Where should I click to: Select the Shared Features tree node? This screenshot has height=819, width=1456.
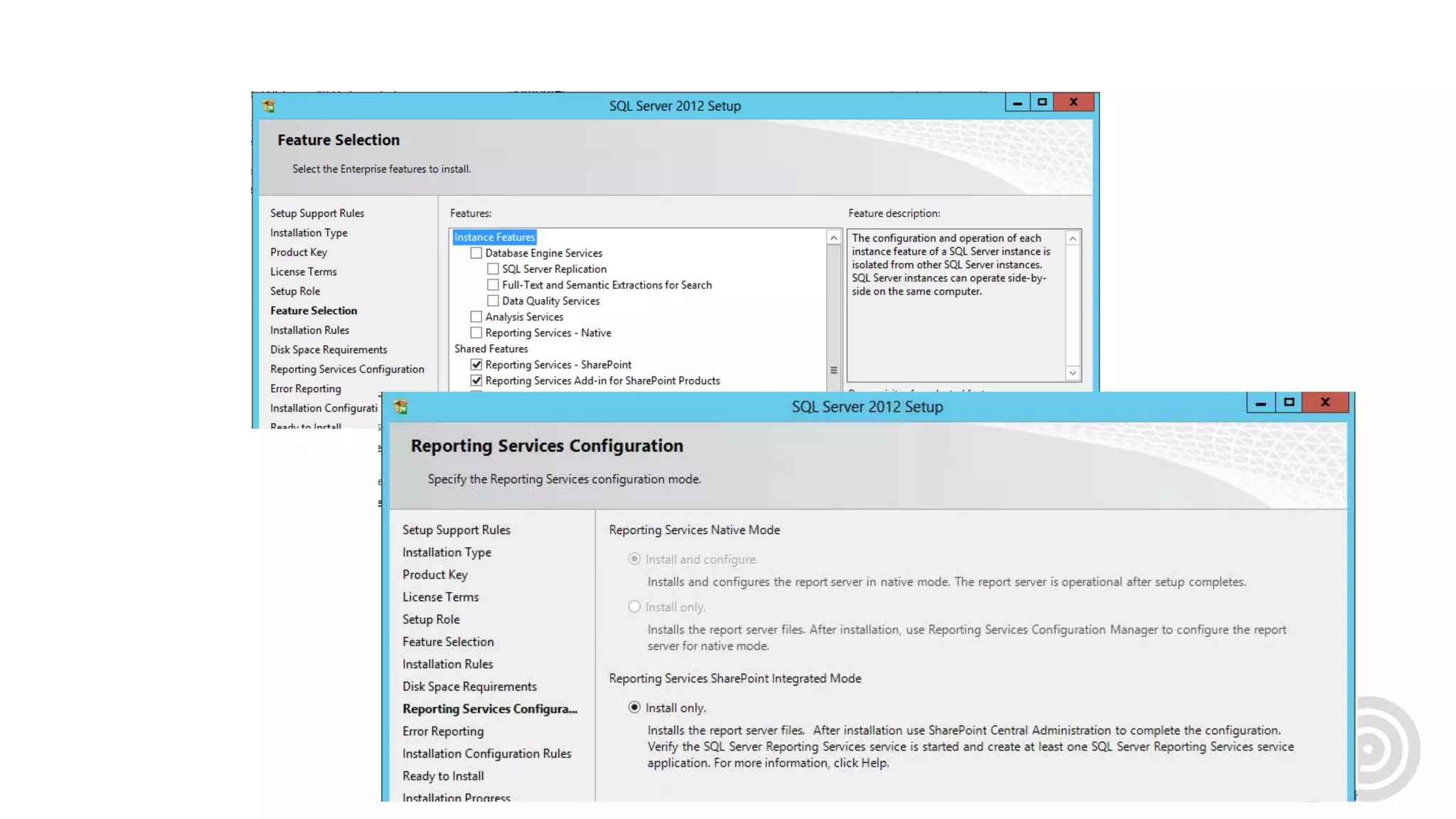(x=491, y=349)
